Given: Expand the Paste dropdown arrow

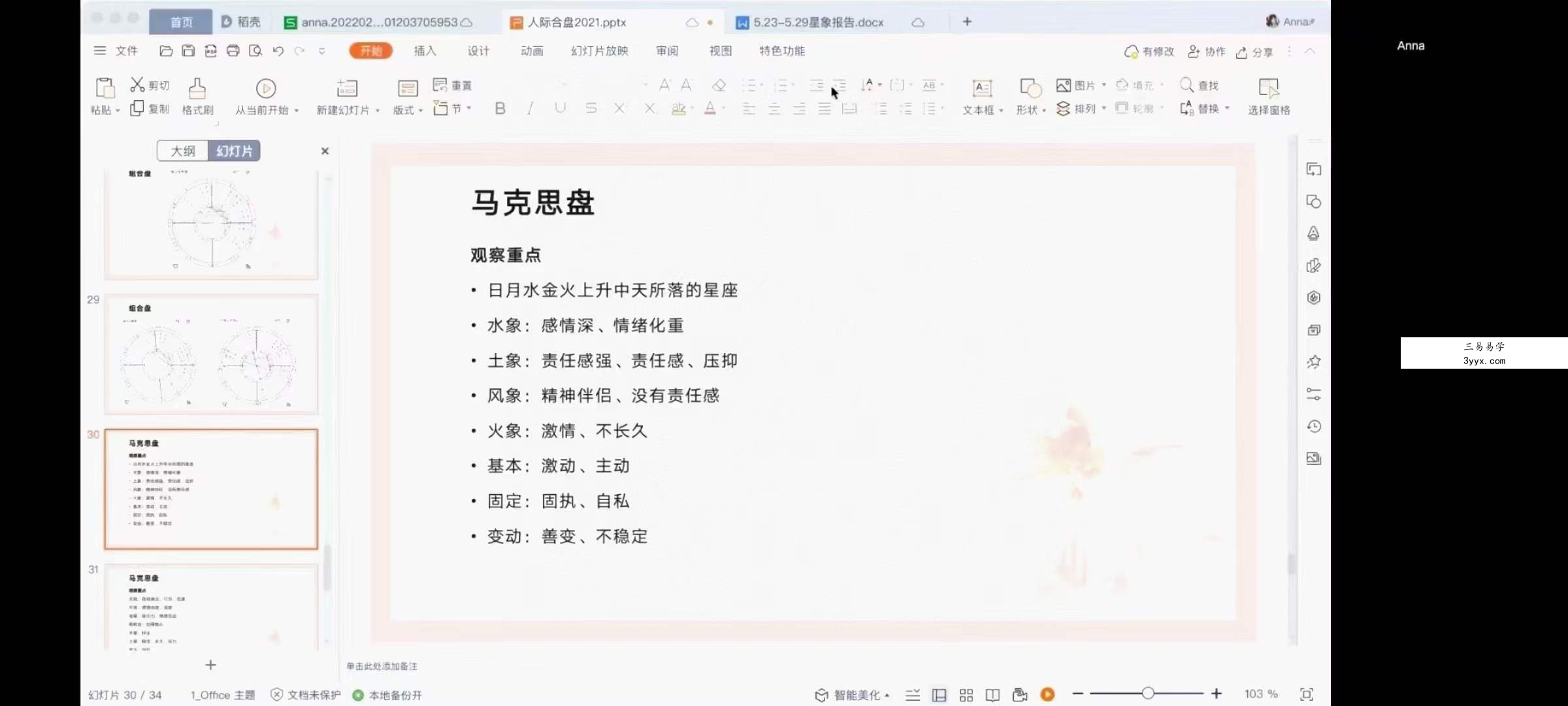Looking at the screenshot, I should click(x=118, y=110).
